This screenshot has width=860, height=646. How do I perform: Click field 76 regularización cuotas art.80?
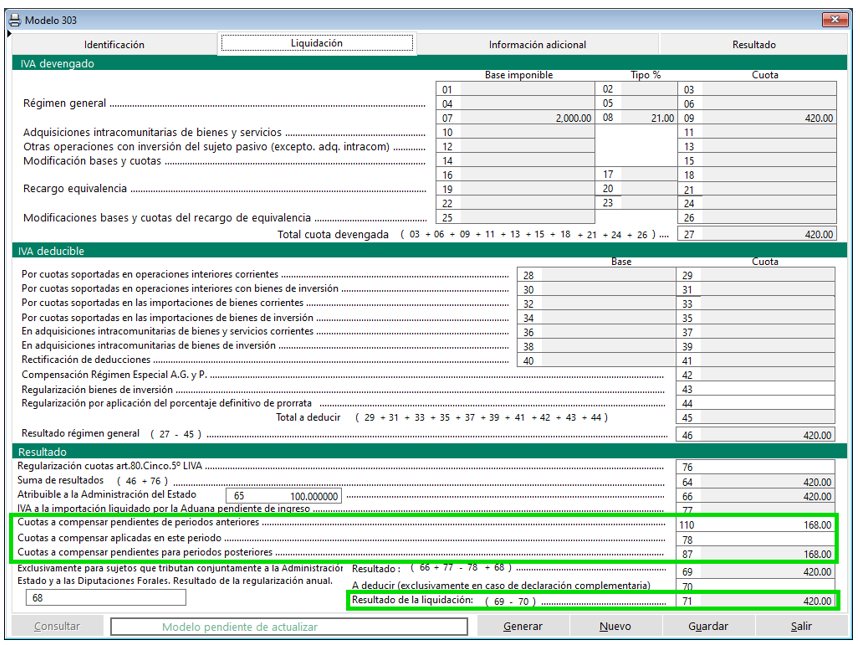click(755, 467)
